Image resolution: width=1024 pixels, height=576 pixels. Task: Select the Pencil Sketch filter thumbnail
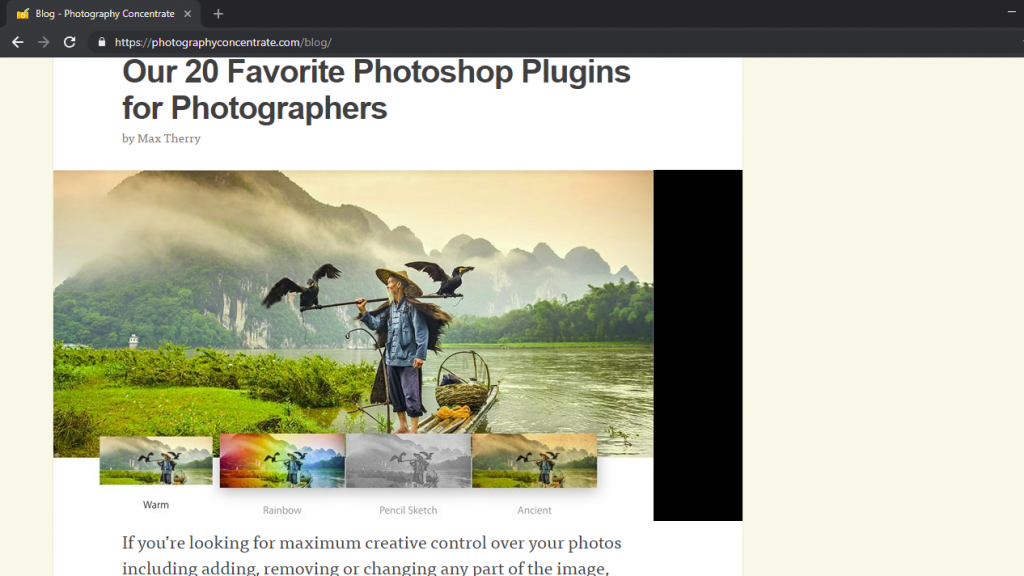coord(408,460)
